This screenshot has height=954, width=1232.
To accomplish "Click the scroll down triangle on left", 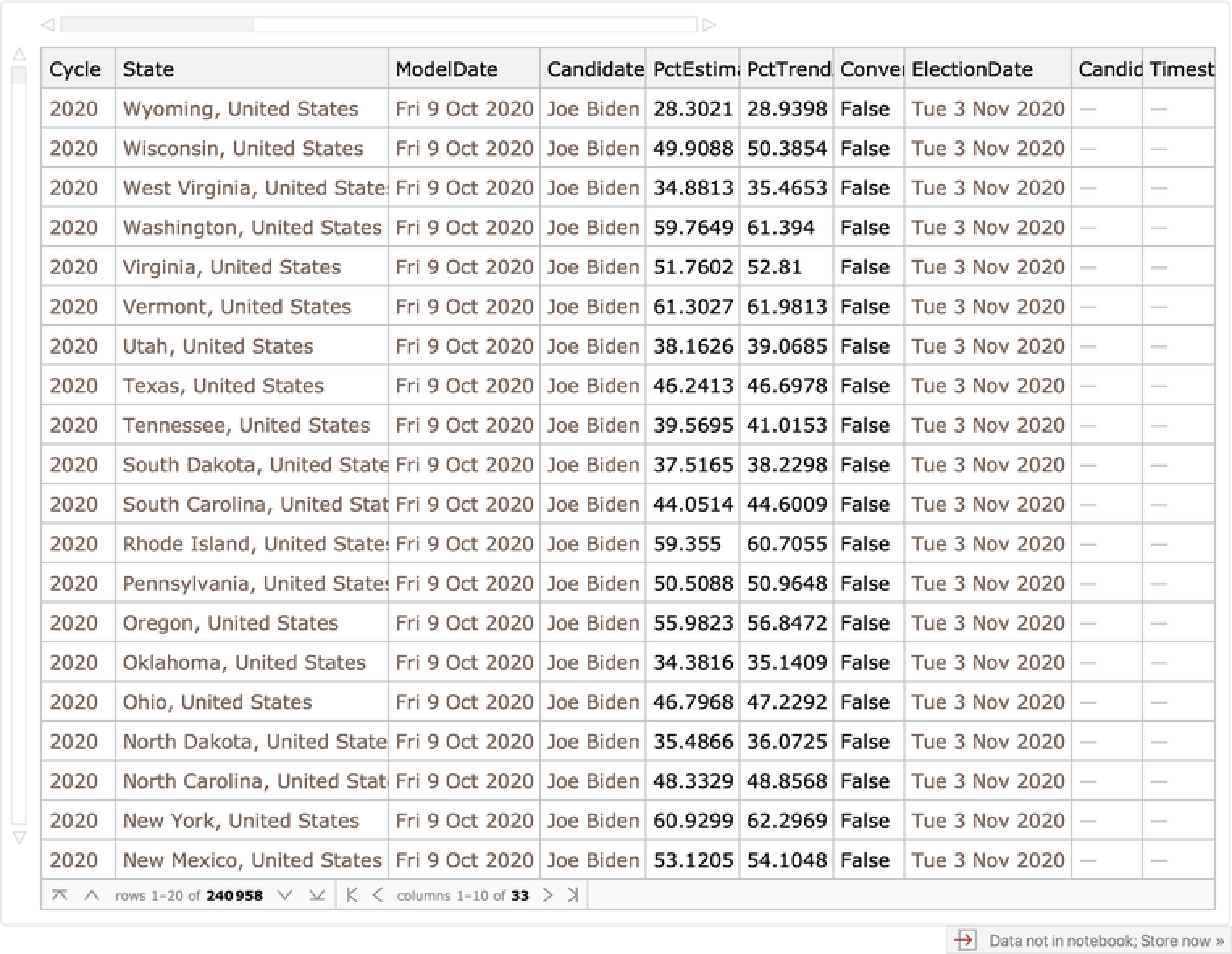I will click(19, 839).
